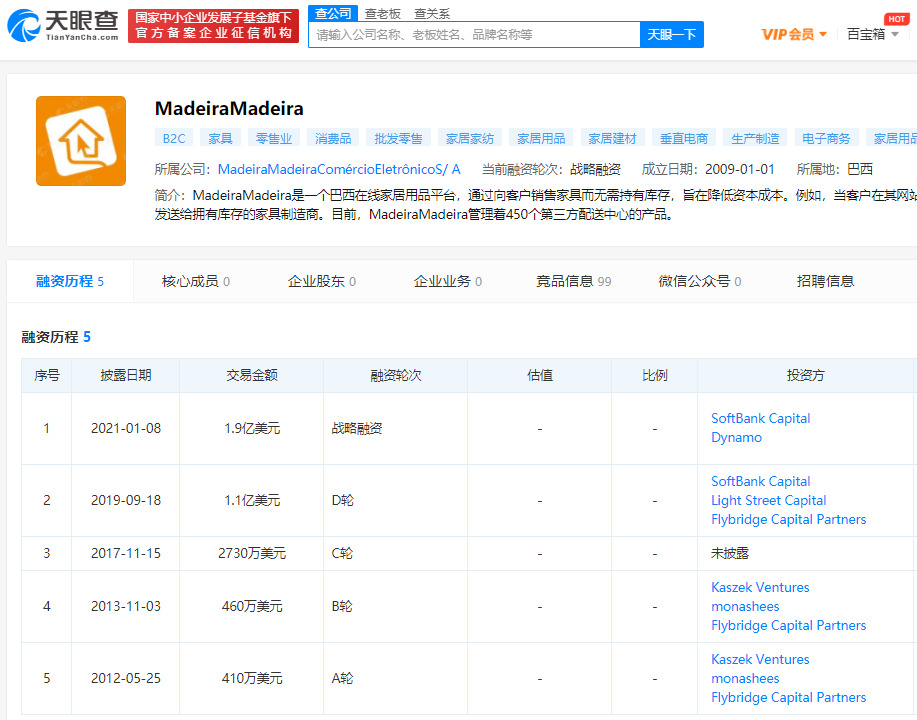Open Flybridge Capital Partners in A轮 row
This screenshot has width=917, height=720.
click(x=788, y=697)
